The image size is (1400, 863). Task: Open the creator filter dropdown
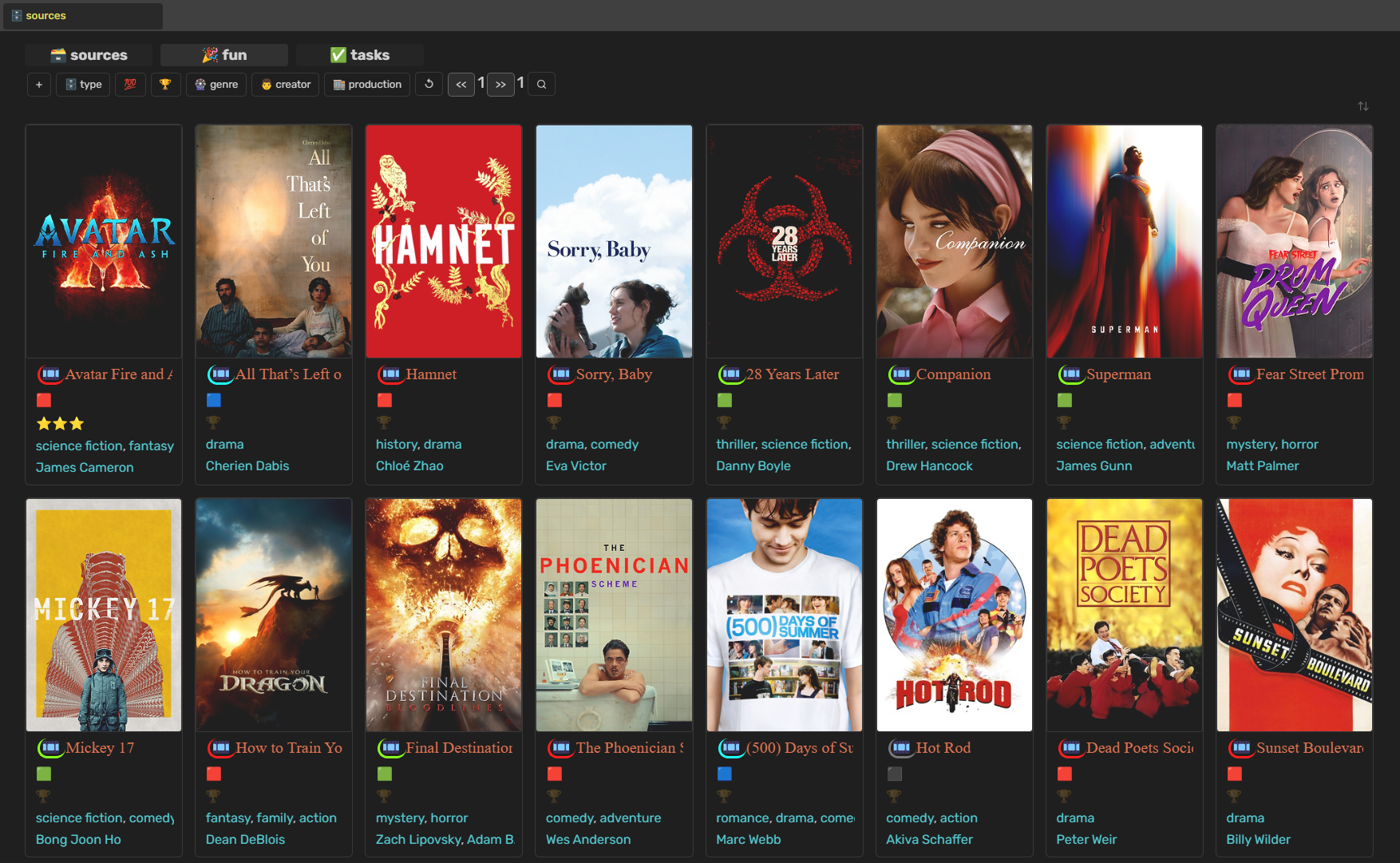[286, 85]
